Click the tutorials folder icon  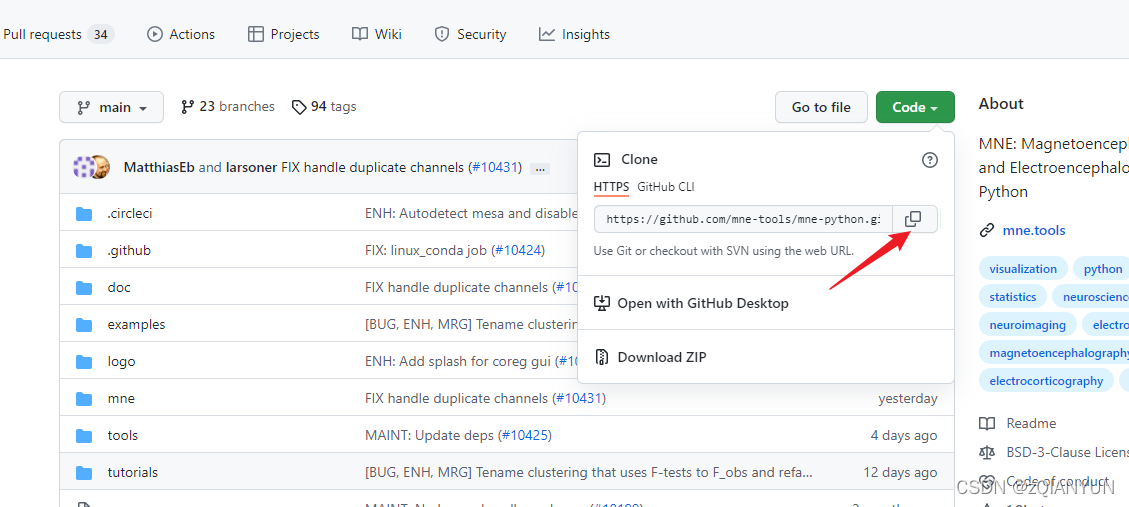[x=85, y=472]
